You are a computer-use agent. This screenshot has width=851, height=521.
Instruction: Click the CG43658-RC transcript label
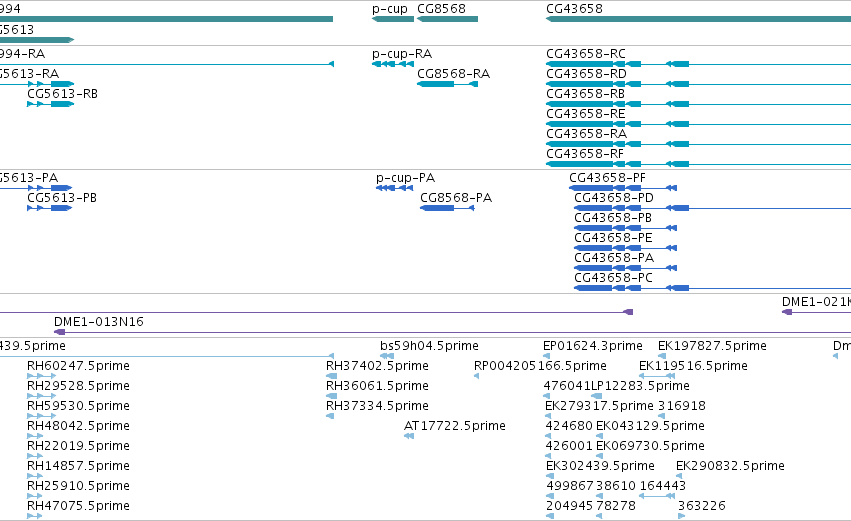[586, 54]
